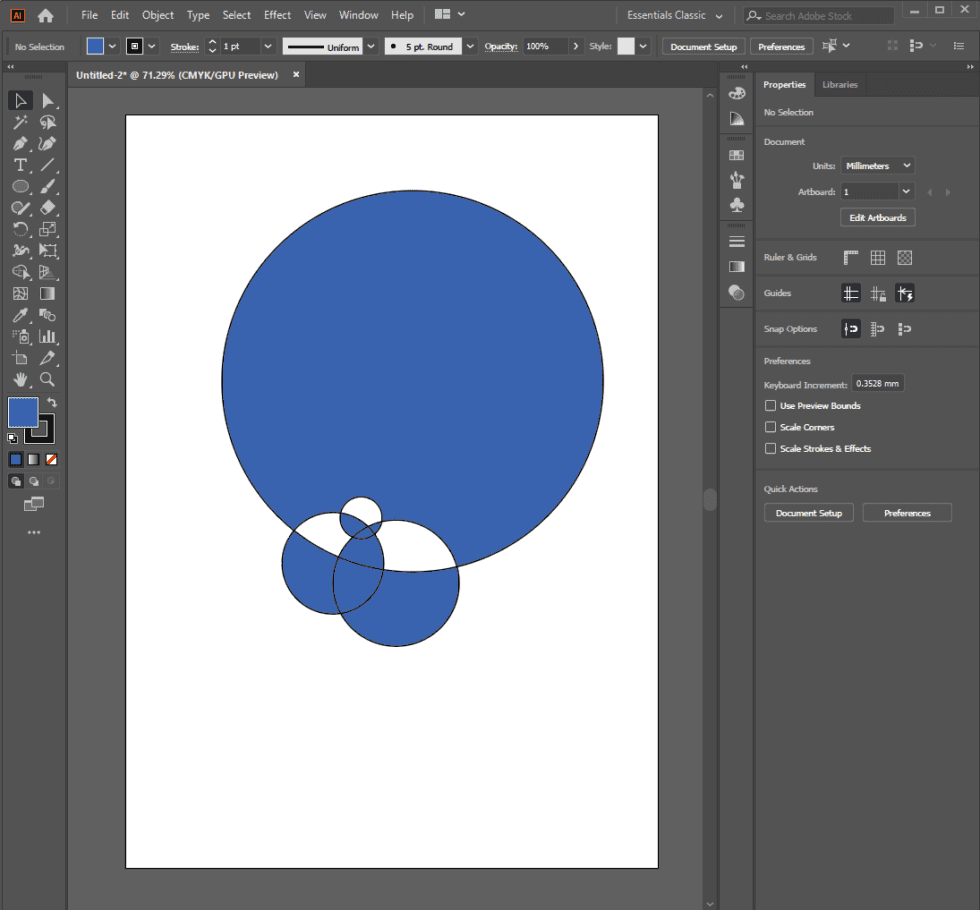
Task: Select the Ellipse tool
Action: [x=20, y=187]
